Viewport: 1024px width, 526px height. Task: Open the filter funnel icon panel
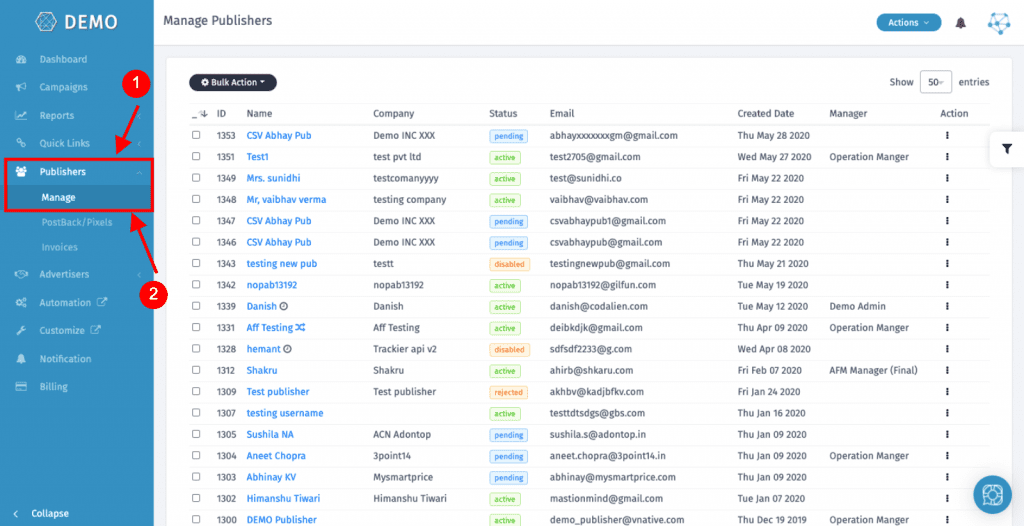(x=1006, y=149)
